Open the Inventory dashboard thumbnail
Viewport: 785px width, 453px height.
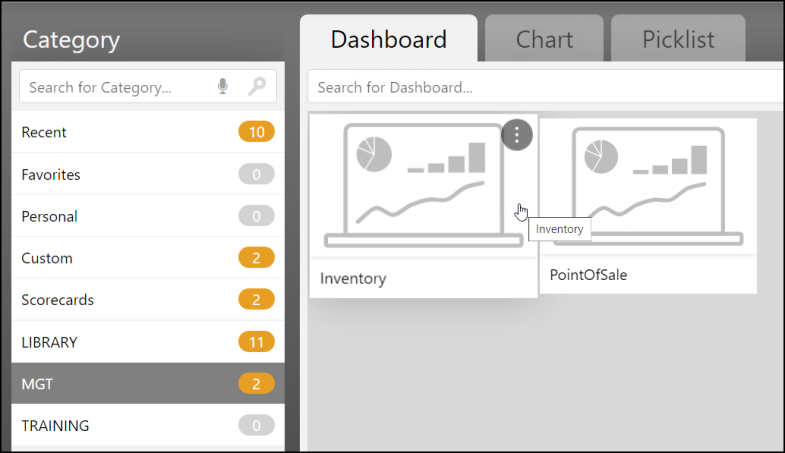point(410,185)
